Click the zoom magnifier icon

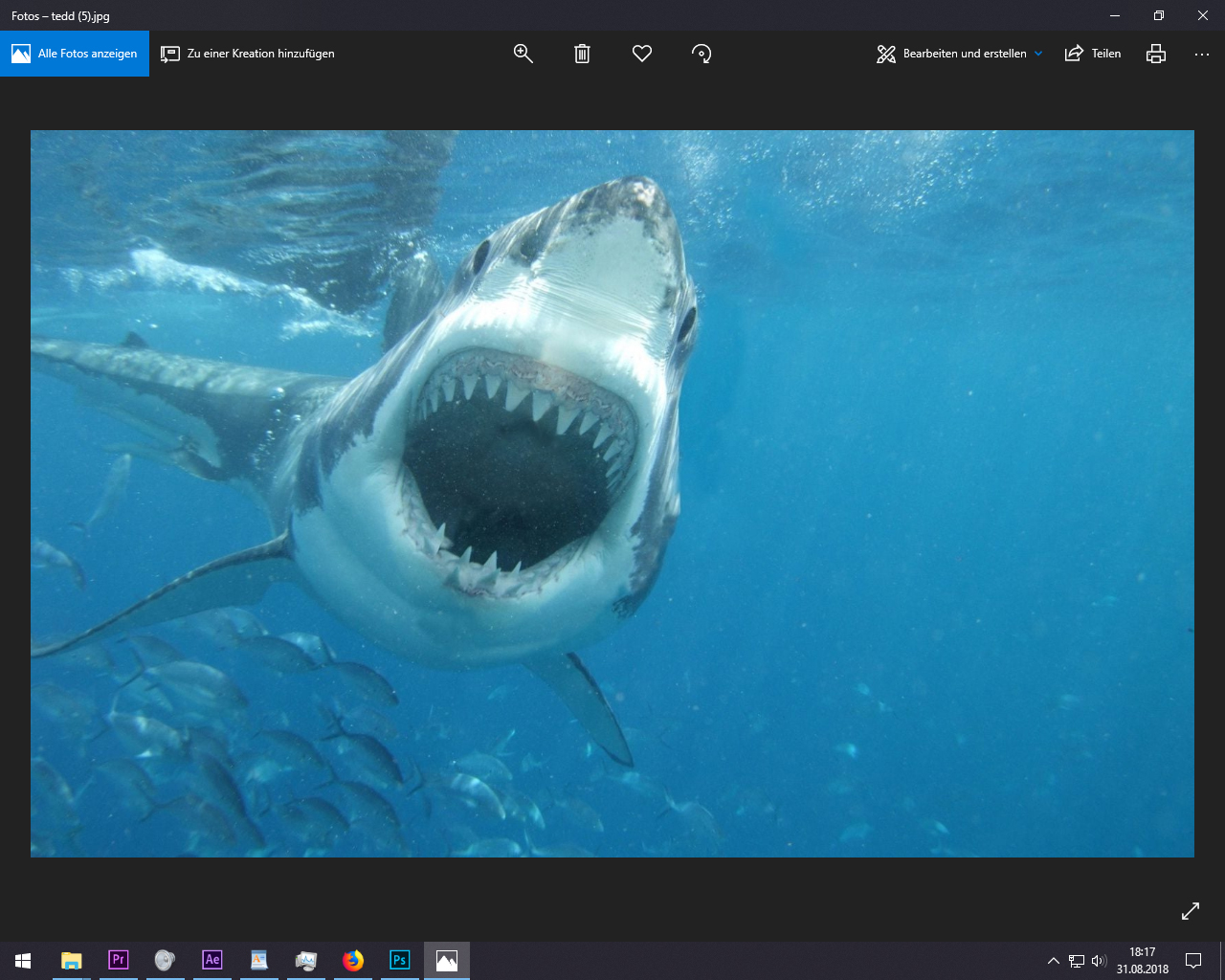coord(523,54)
